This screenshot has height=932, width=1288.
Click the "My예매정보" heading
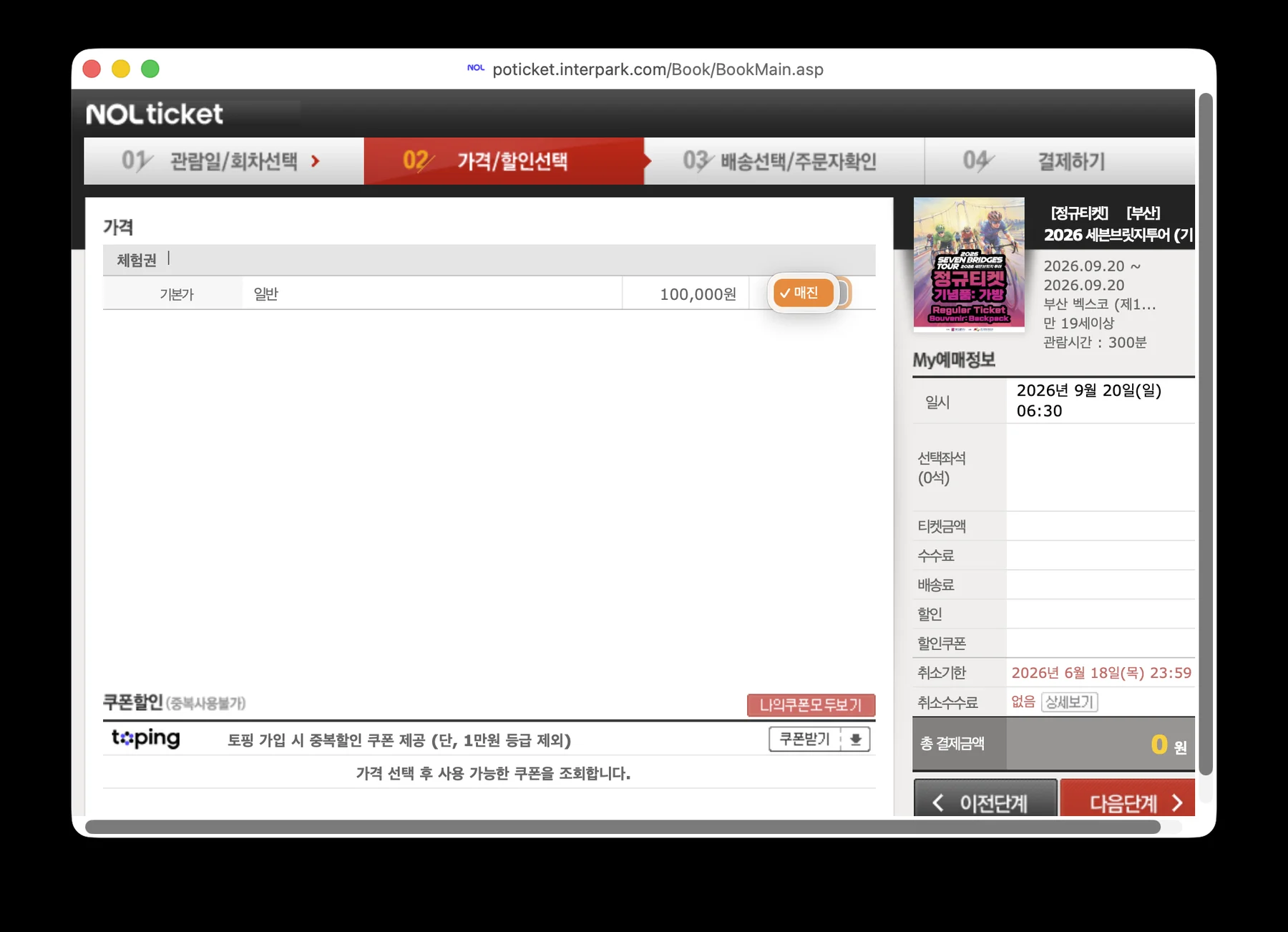(x=954, y=359)
